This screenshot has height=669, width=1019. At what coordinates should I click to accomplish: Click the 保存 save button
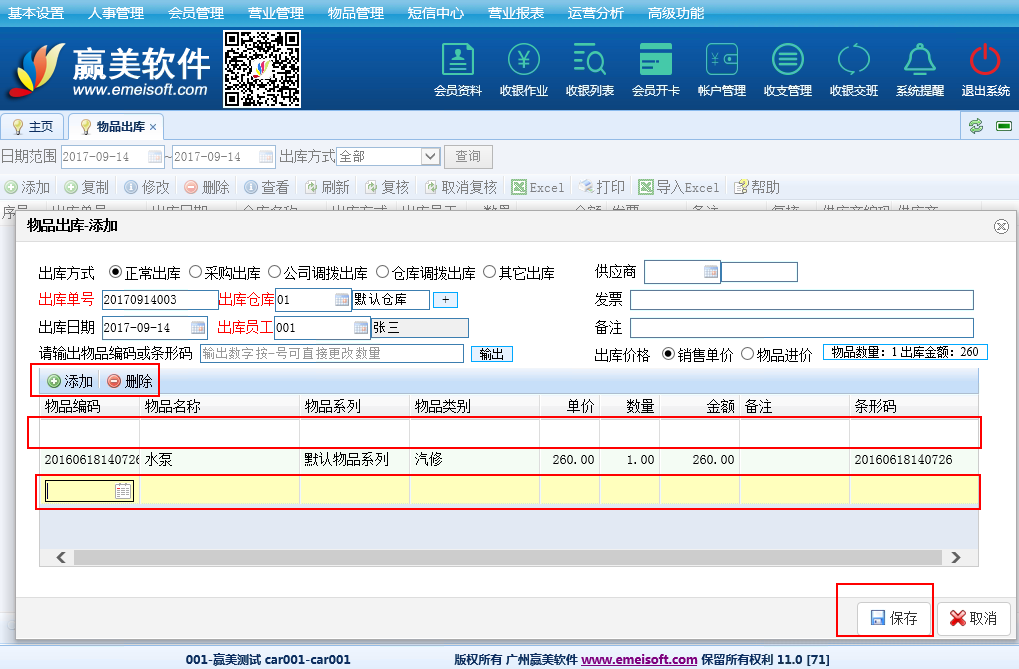coord(894,618)
